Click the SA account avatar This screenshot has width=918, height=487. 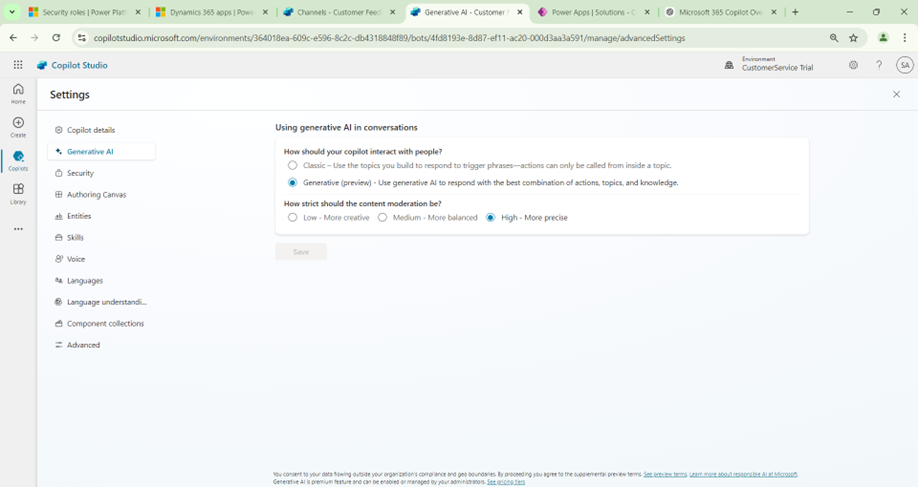point(904,65)
